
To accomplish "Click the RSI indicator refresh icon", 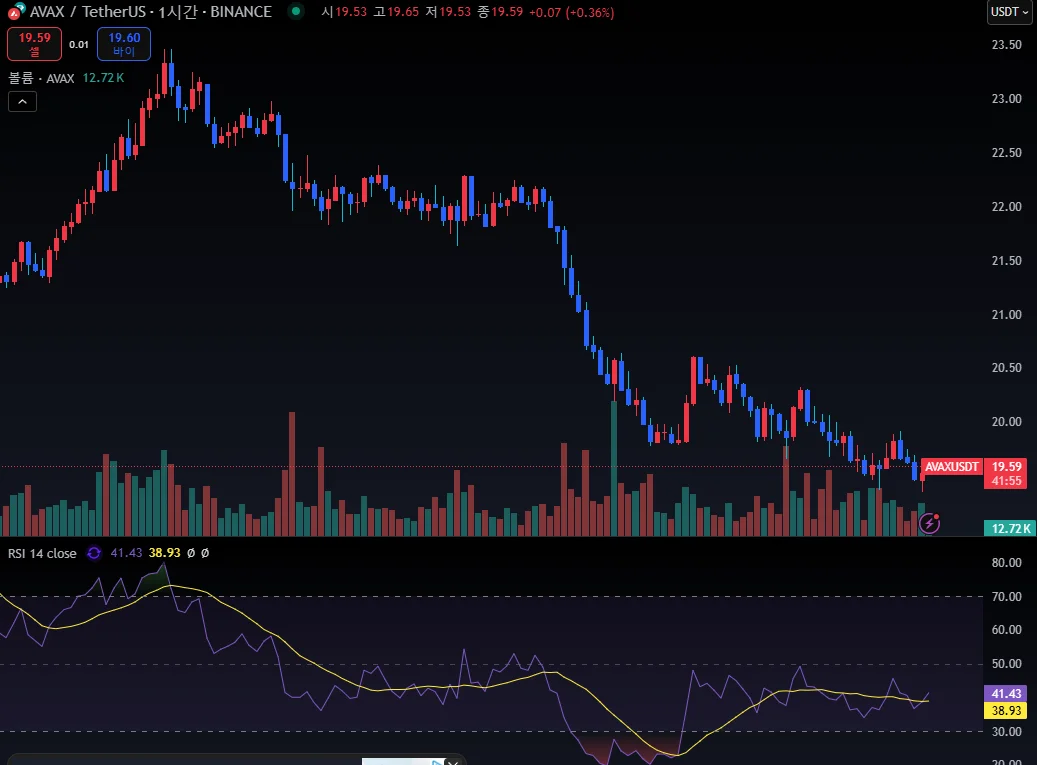I will click(94, 553).
